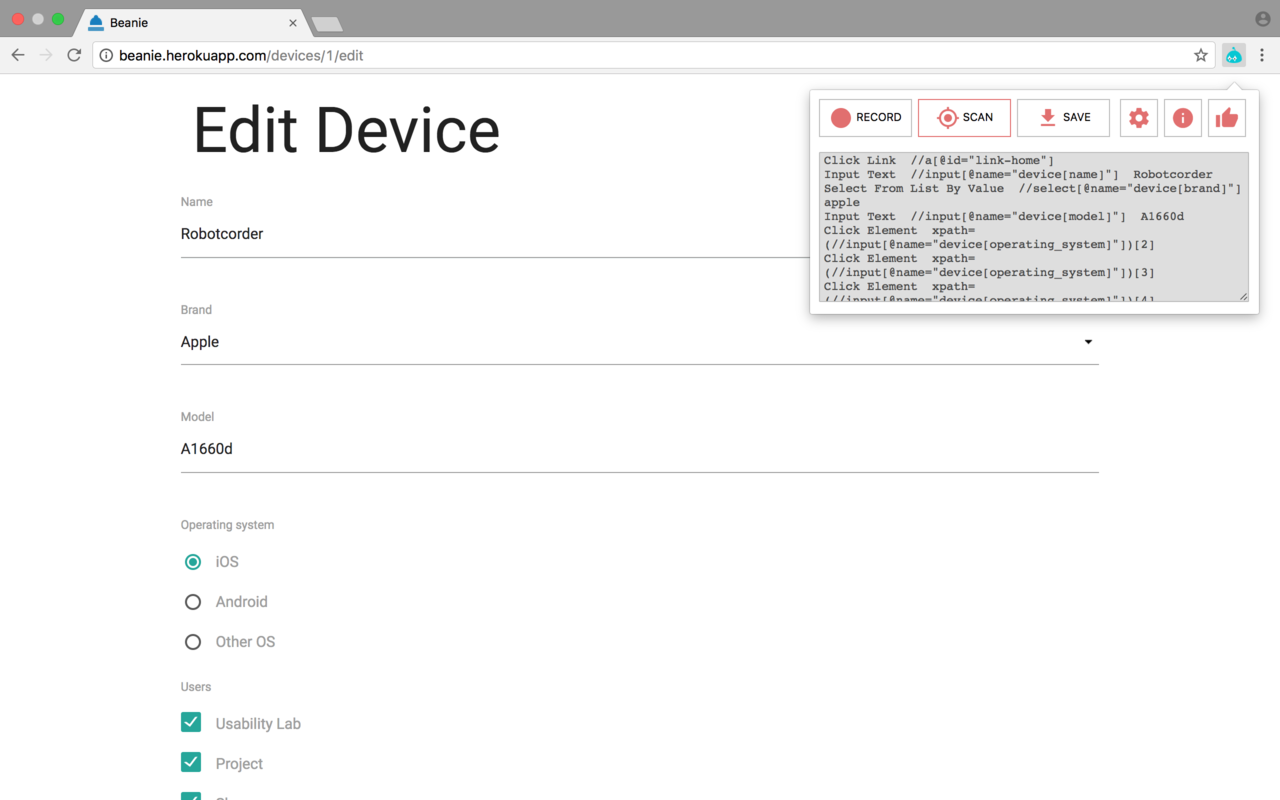Click the Users label

point(196,687)
